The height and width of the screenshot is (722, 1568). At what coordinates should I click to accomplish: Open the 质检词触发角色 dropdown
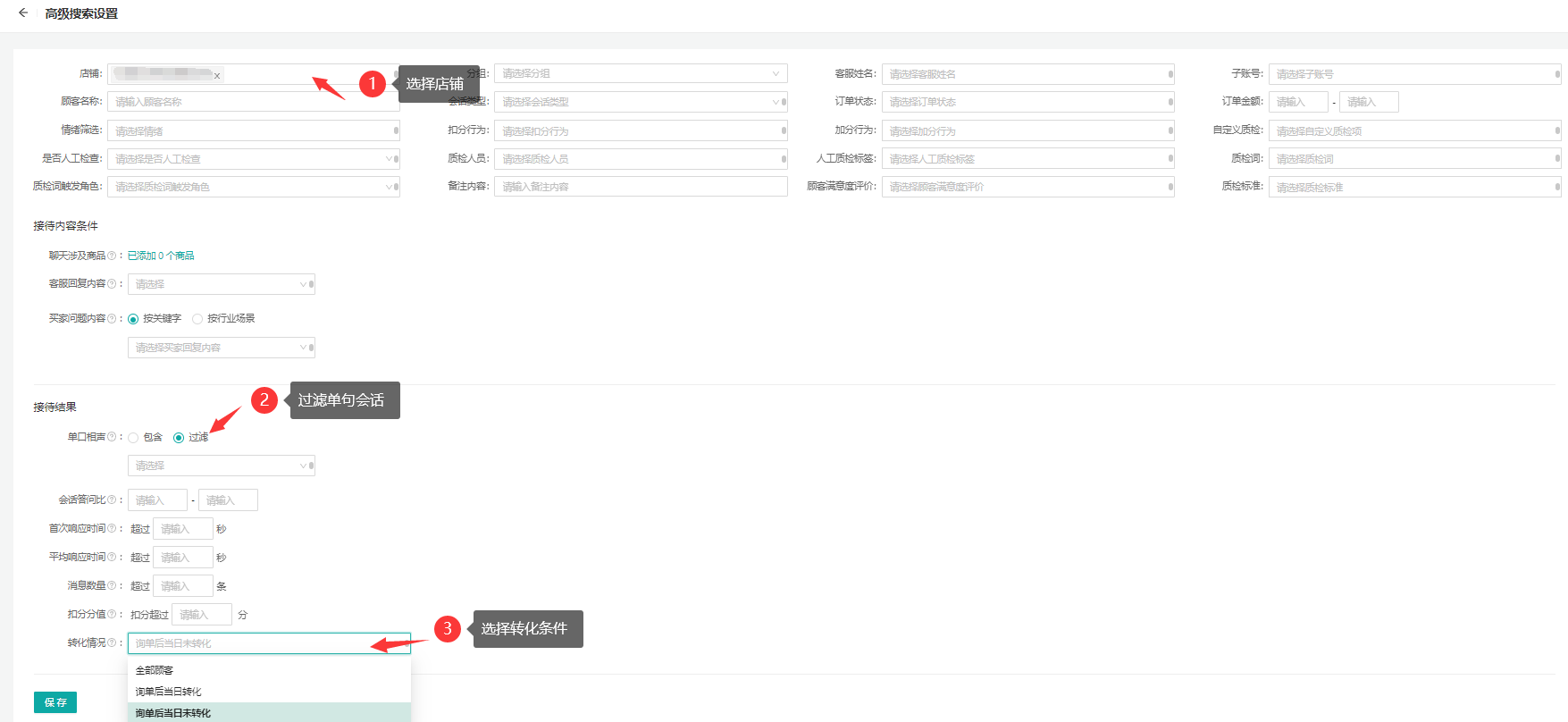(x=254, y=187)
